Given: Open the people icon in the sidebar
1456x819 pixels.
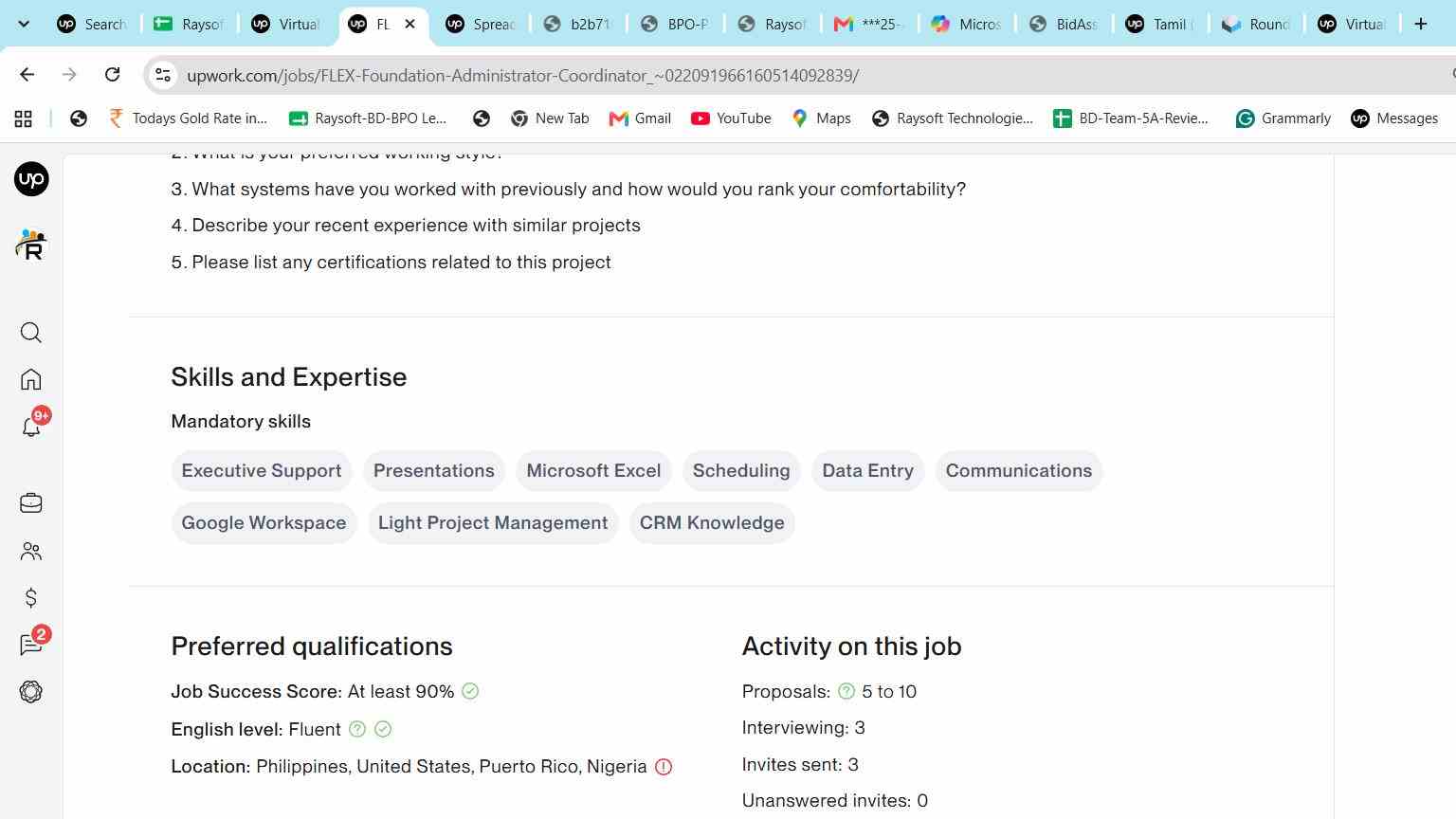Looking at the screenshot, I should [x=31, y=551].
